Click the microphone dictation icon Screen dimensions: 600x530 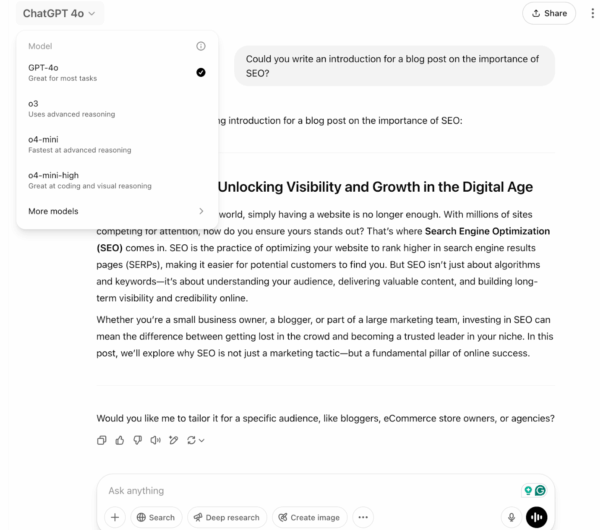pyautogui.click(x=511, y=517)
